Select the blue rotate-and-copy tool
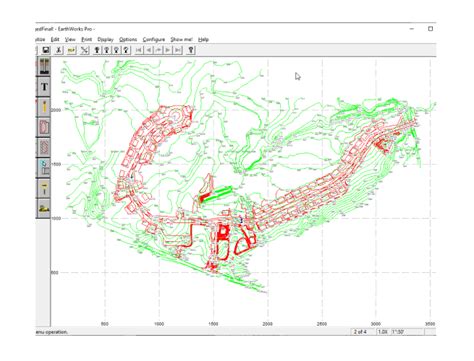Image resolution: width=474 pixels, height=361 pixels. click(x=44, y=168)
